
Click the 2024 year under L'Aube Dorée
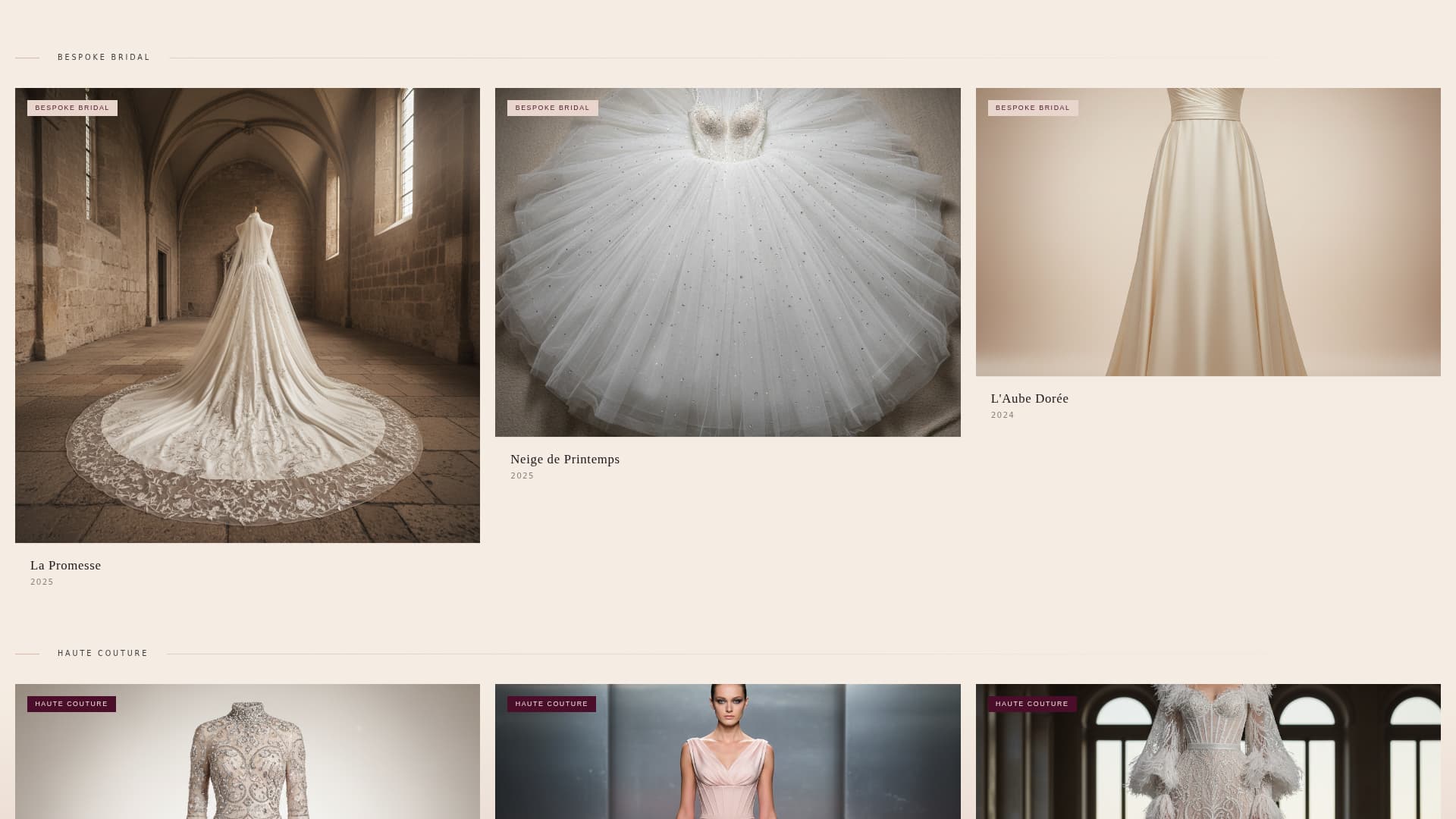tap(1003, 416)
